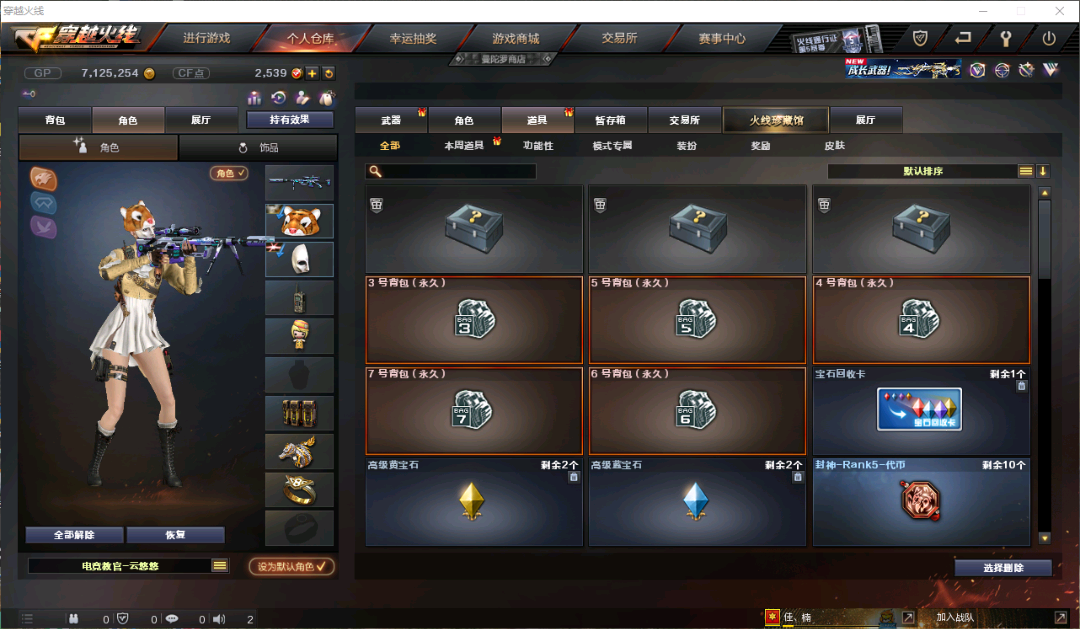Open settings via the wrench icon
The height and width of the screenshot is (629, 1080).
[1006, 39]
